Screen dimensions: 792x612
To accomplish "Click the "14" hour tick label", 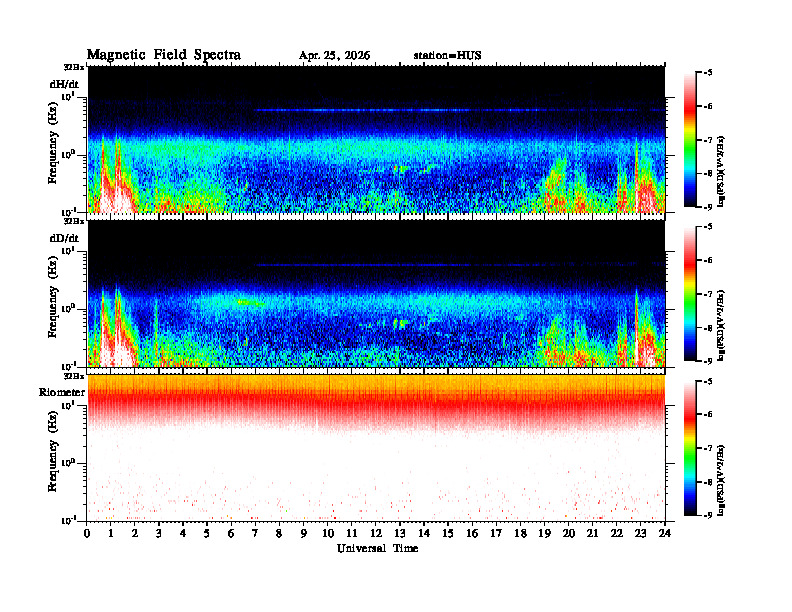I will click(x=424, y=533).
